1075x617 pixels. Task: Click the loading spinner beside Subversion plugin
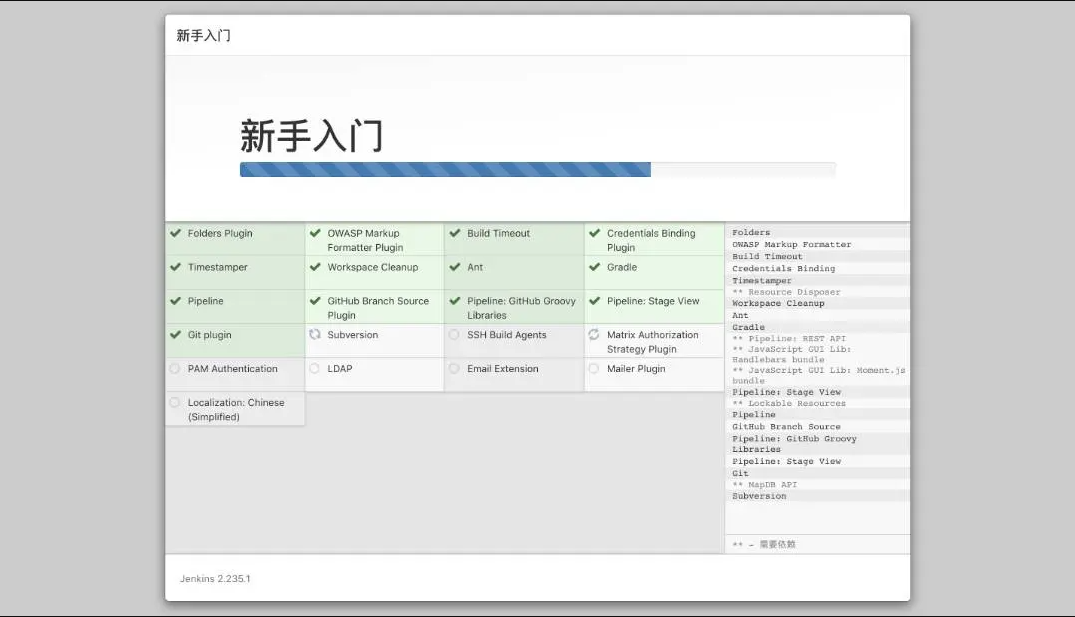pyautogui.click(x=315, y=335)
